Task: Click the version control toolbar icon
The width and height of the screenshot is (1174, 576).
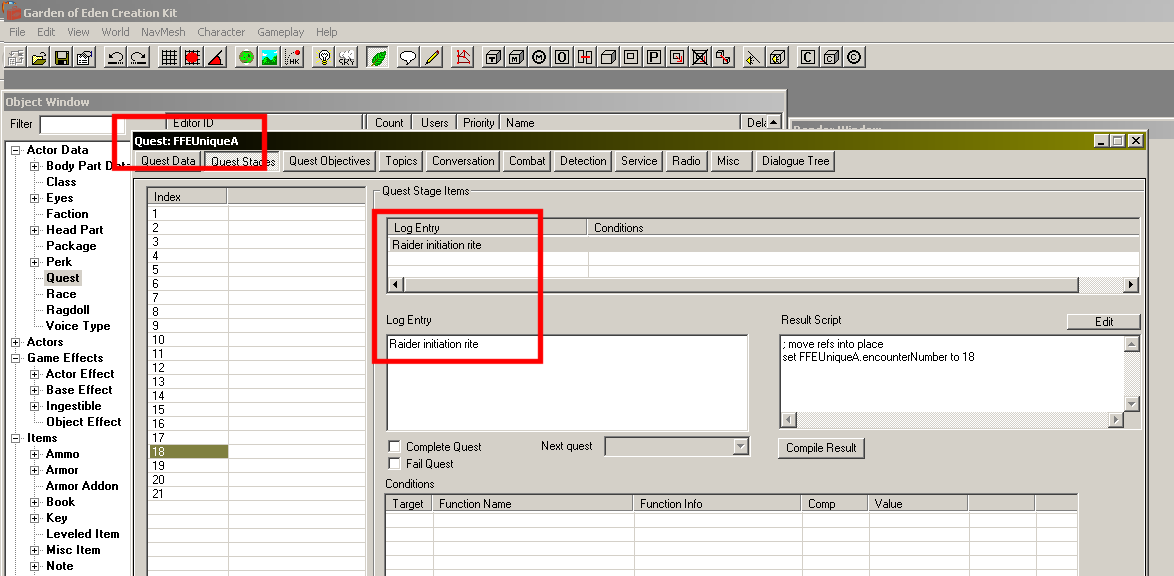Action: (16, 58)
